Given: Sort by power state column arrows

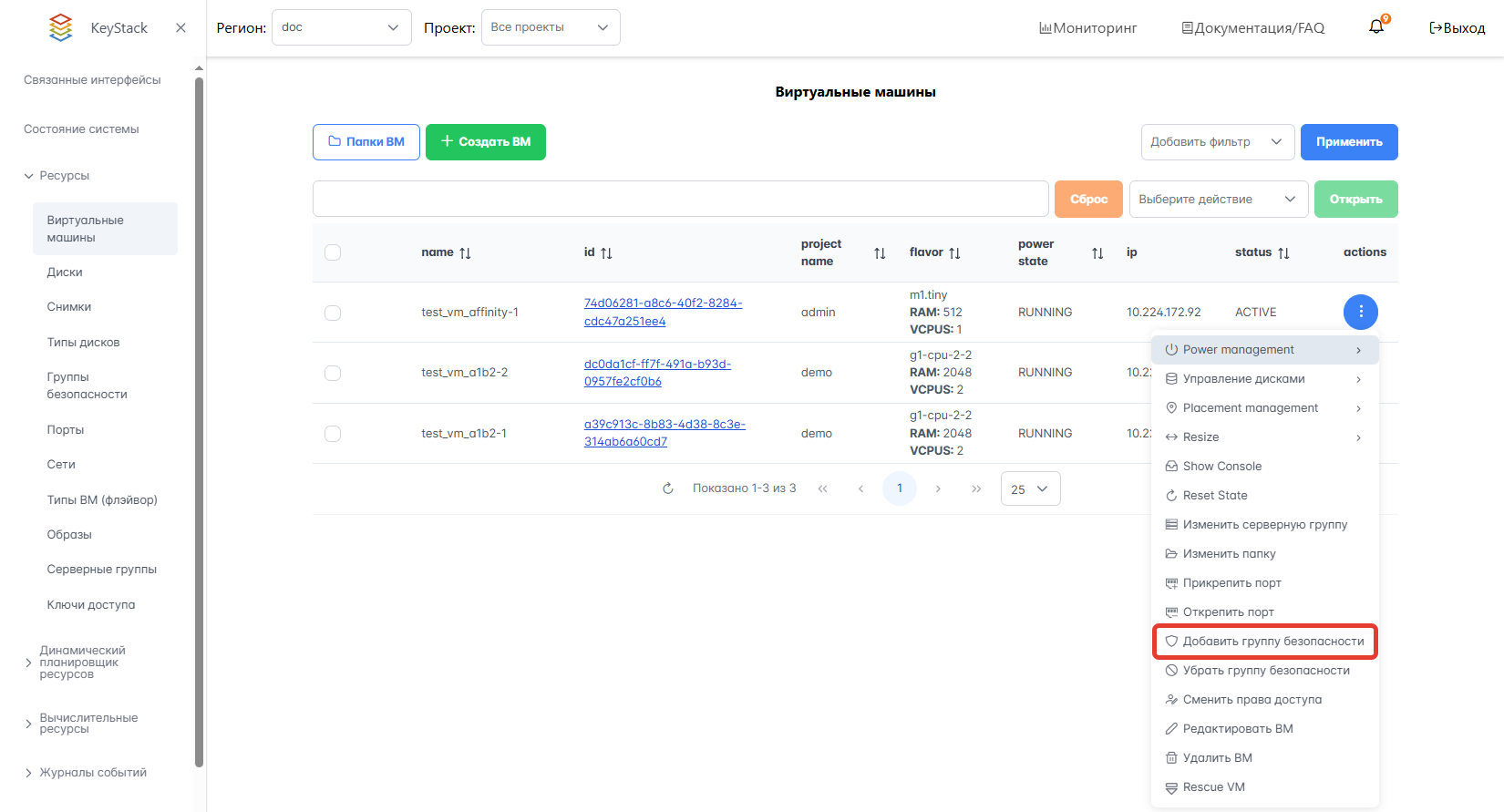Looking at the screenshot, I should pos(1097,253).
